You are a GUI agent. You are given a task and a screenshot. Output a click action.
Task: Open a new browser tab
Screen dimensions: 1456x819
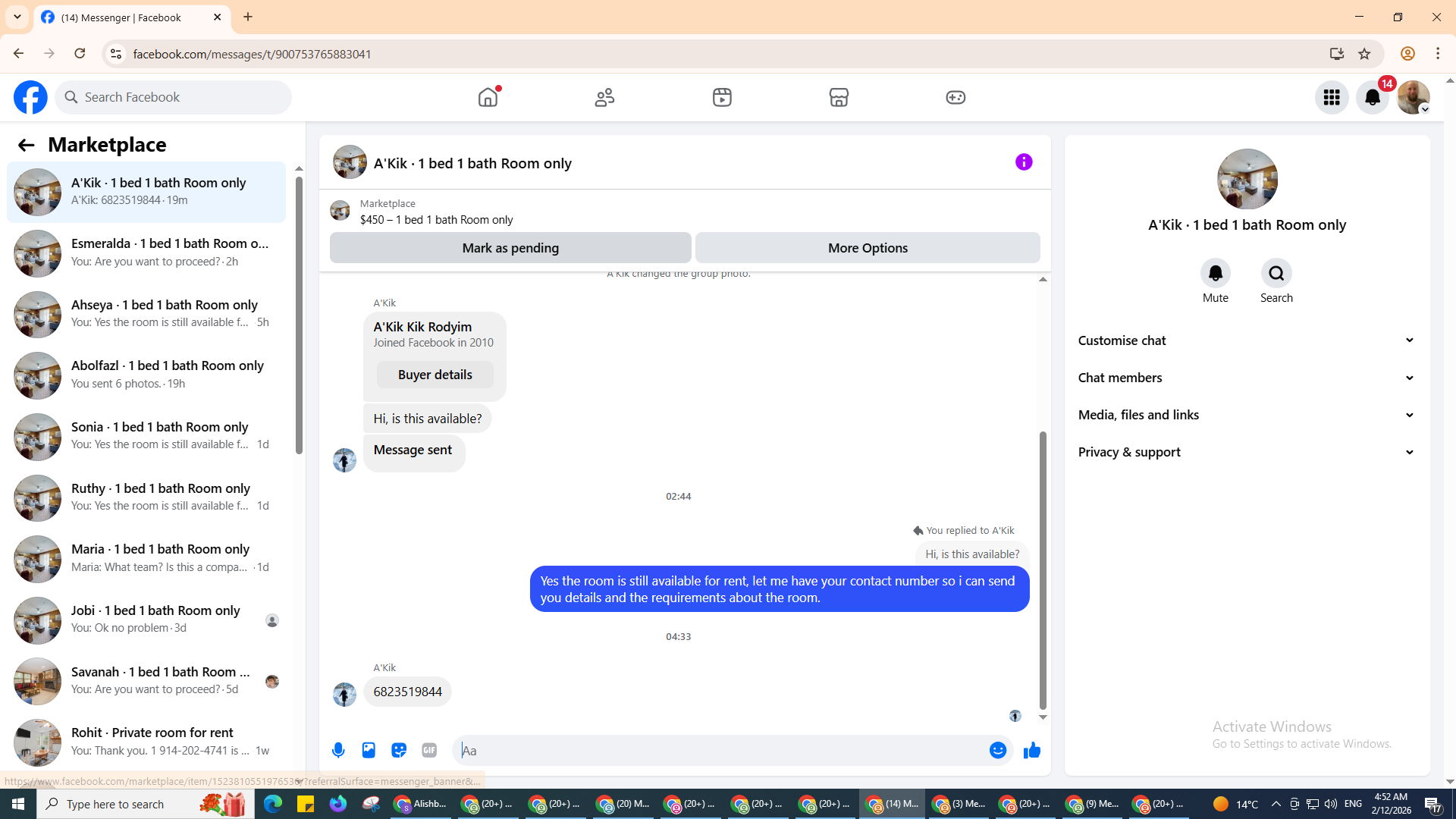pyautogui.click(x=248, y=17)
